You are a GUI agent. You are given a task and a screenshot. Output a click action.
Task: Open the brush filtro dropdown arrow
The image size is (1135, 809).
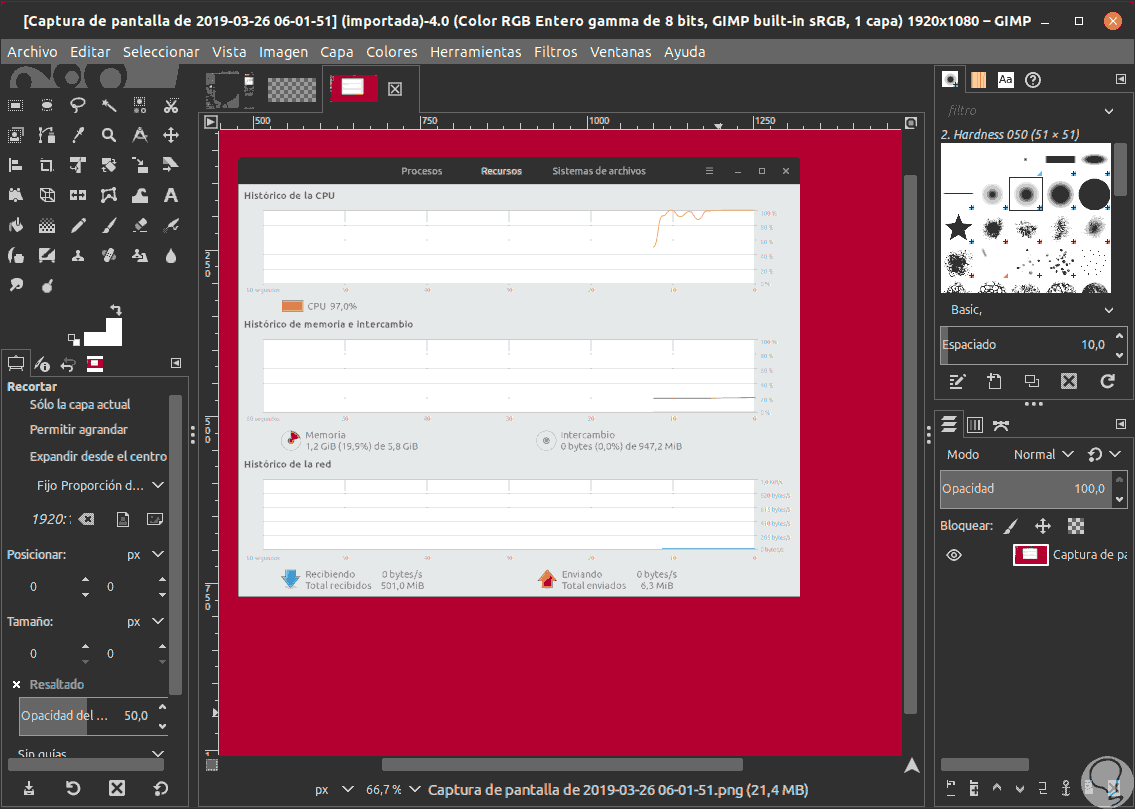pyautogui.click(x=1109, y=111)
